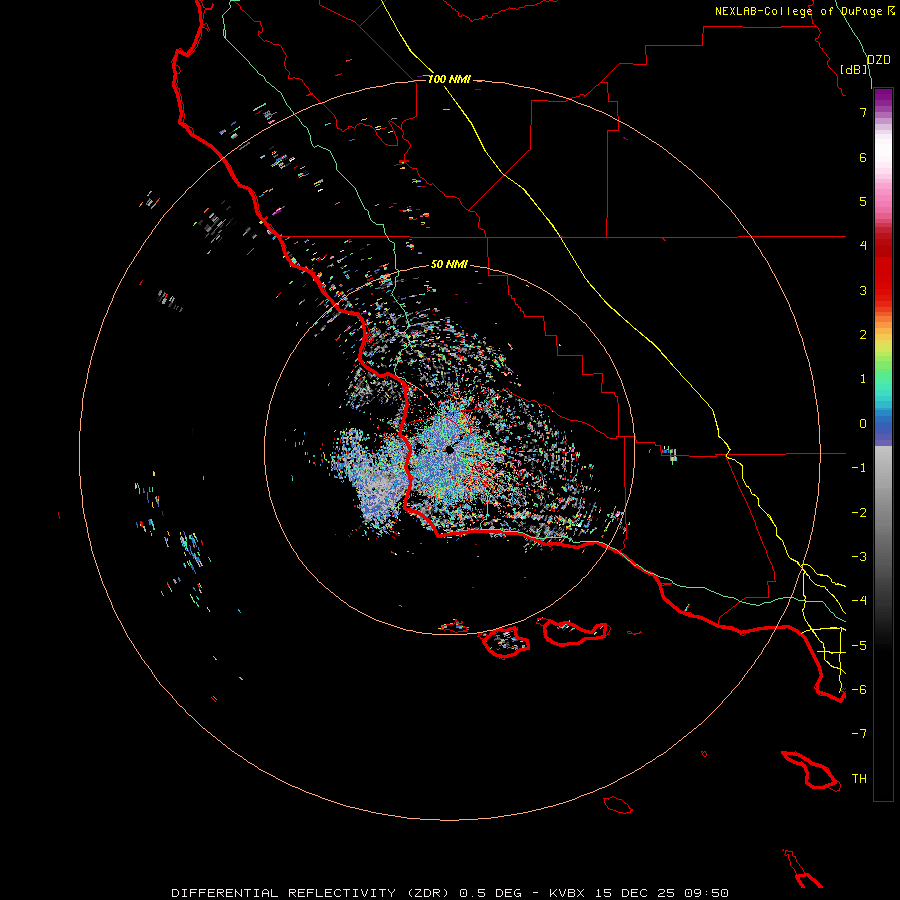Click the "DIFFERENTIAL REFLECTIVITY (ZDR) 0.5 DEG" caption at the bottom

pos(347,893)
